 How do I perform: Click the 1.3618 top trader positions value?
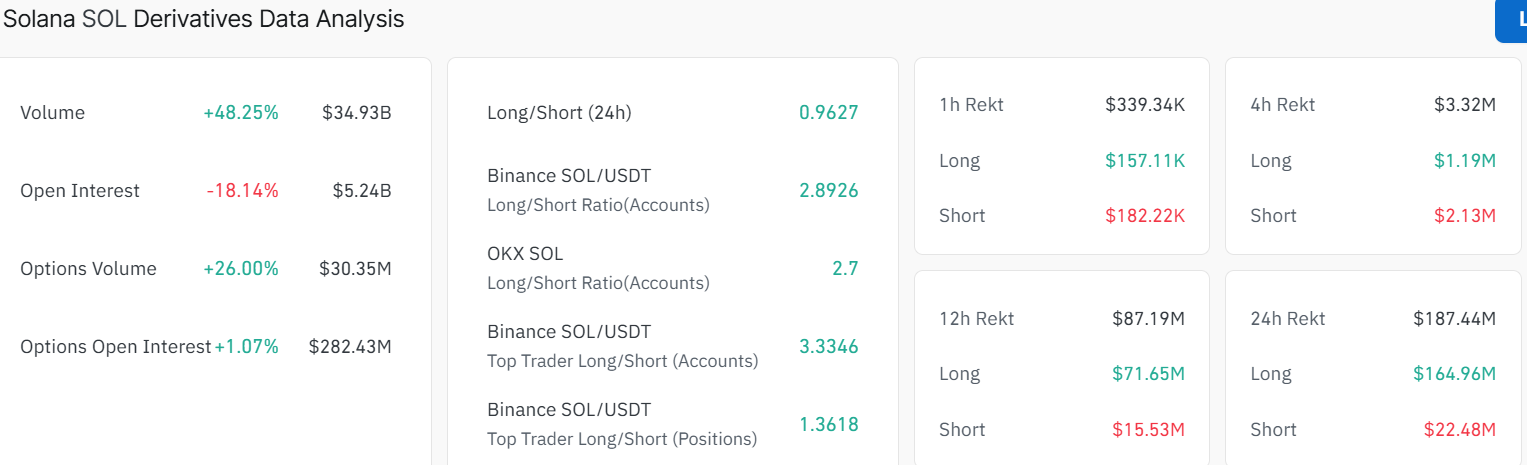tap(828, 425)
